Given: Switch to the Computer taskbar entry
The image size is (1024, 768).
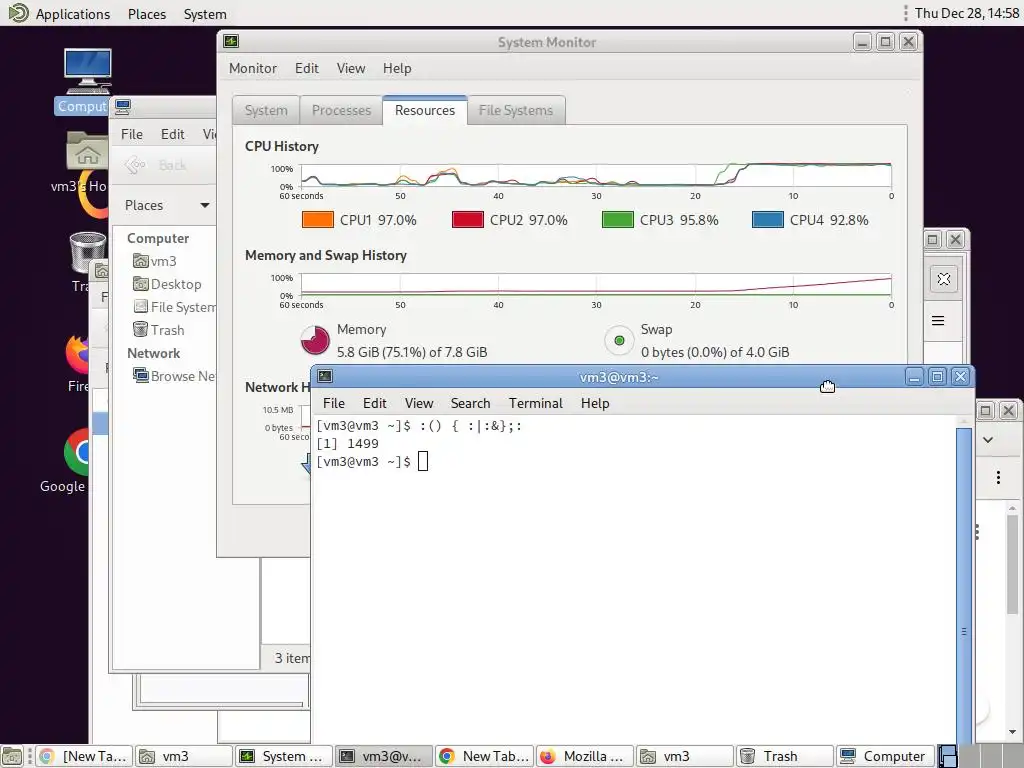Looking at the screenshot, I should 885,756.
